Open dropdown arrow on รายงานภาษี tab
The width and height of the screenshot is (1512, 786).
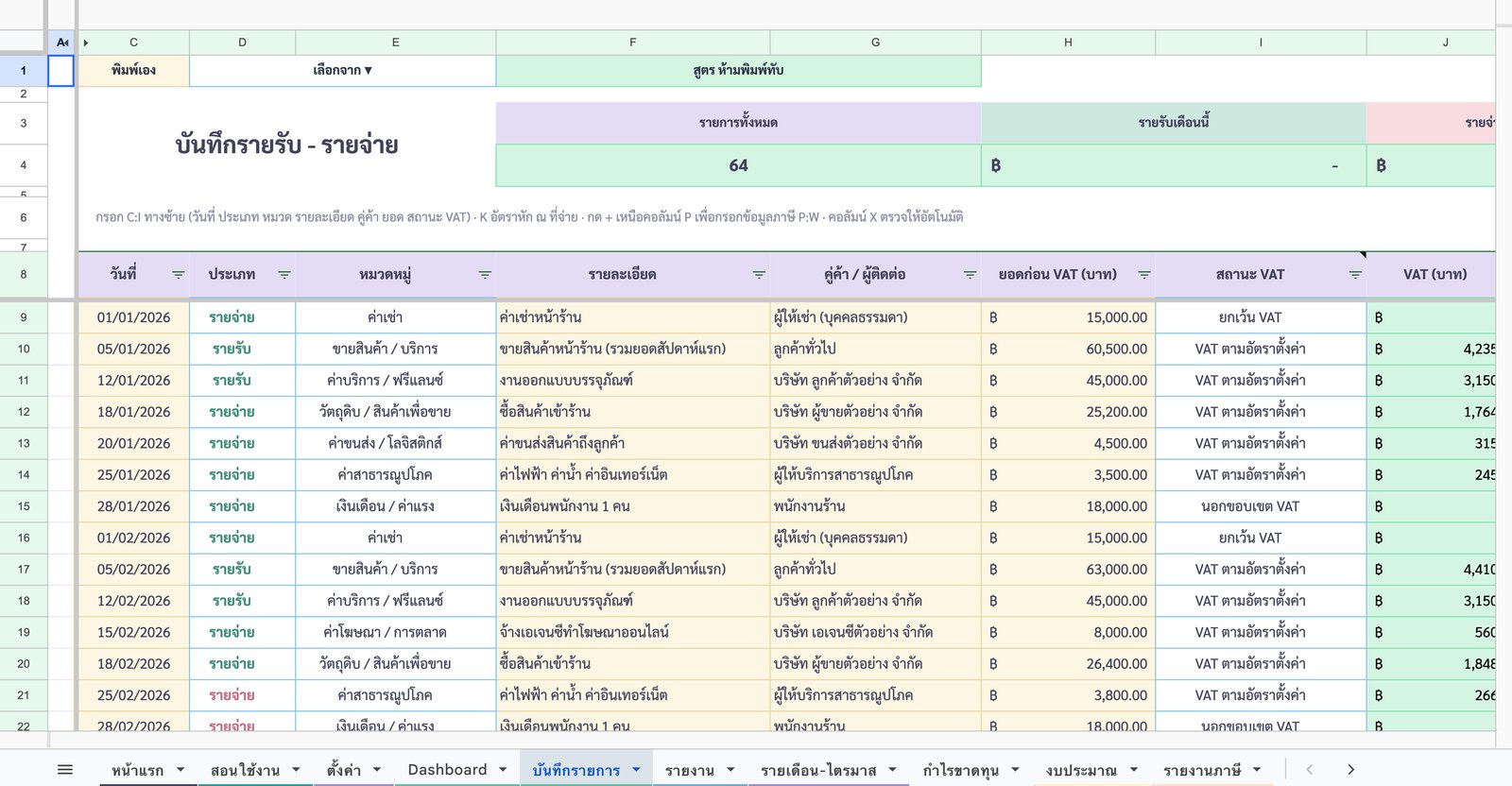(1257, 770)
